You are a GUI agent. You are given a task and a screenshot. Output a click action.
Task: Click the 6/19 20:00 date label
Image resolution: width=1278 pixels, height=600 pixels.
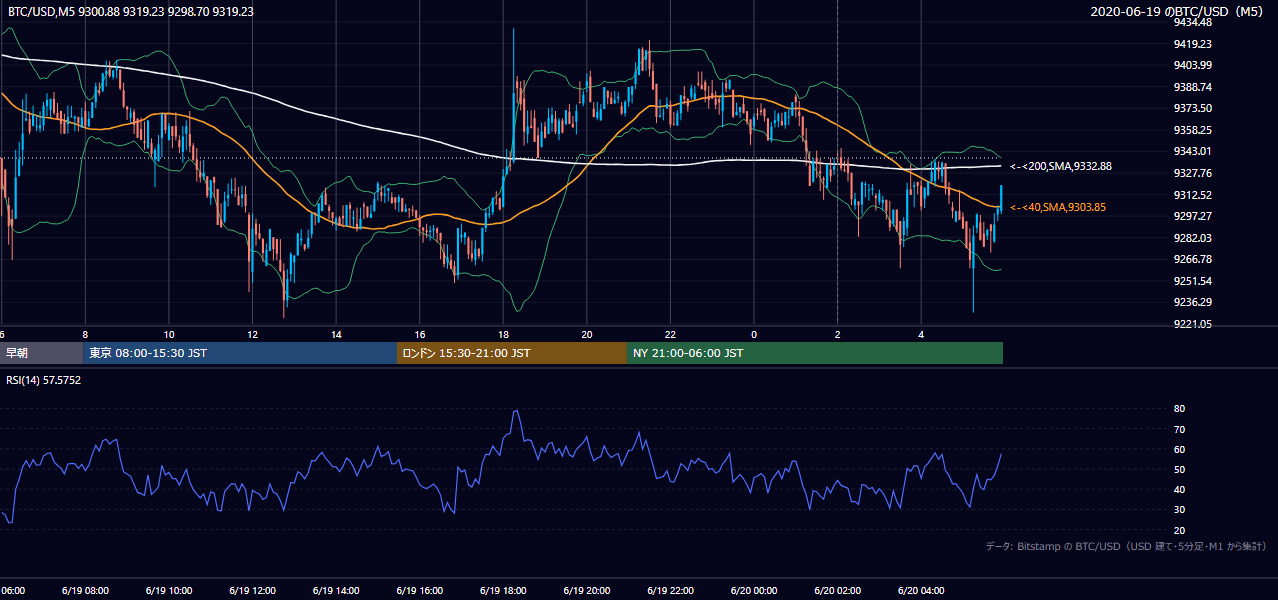coord(586,591)
